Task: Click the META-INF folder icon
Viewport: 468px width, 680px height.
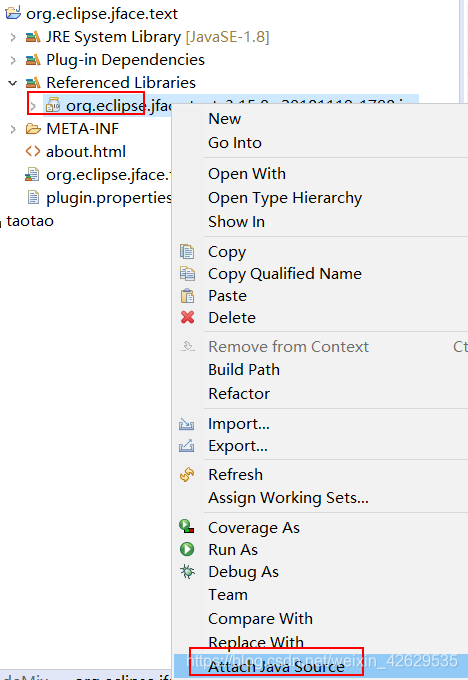Action: (33, 129)
